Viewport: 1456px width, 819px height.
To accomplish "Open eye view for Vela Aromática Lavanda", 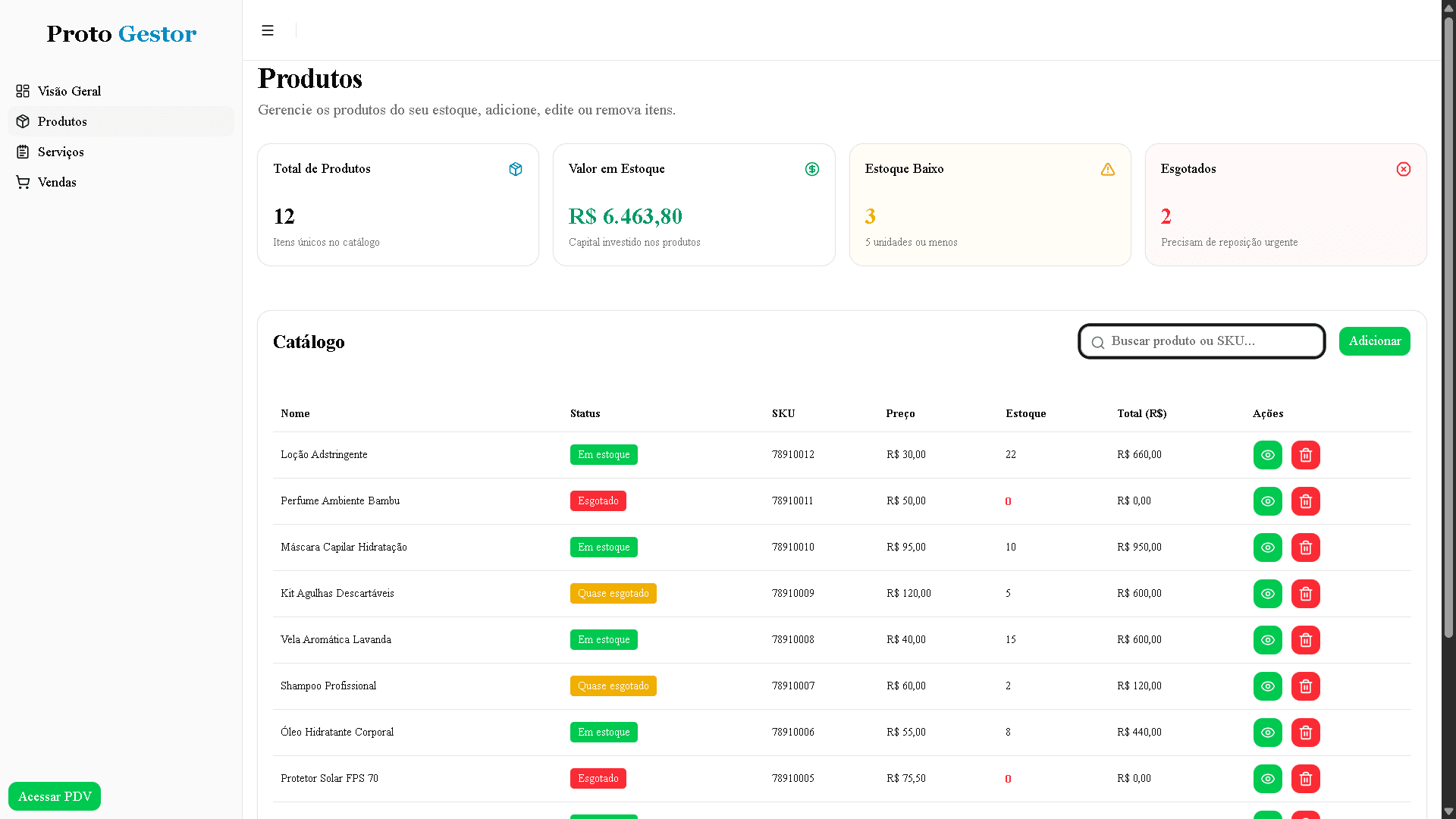I will click(1267, 640).
